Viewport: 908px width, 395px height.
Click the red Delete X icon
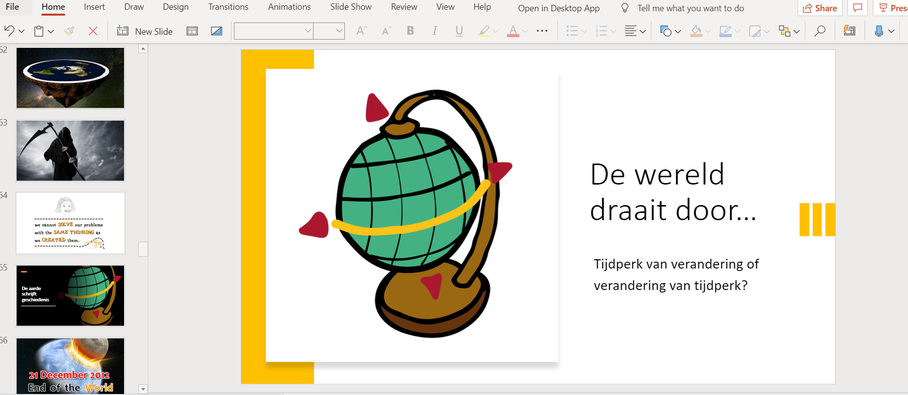(93, 31)
